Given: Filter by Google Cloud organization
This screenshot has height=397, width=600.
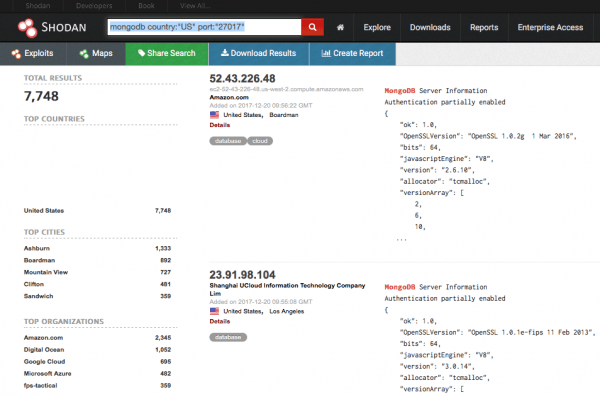Looking at the screenshot, I should pos(44,361).
